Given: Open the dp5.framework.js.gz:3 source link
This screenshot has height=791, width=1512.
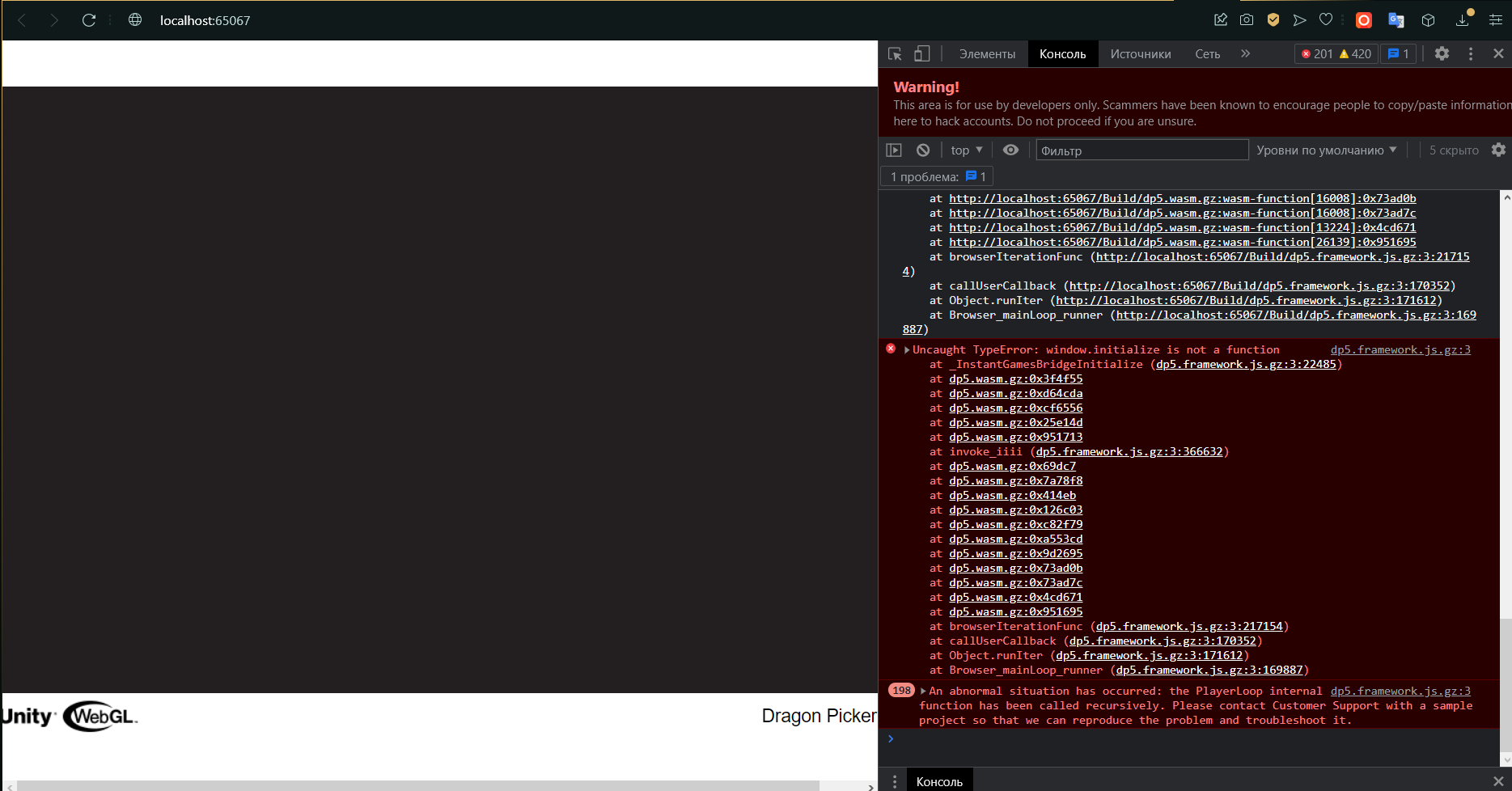Looking at the screenshot, I should point(1400,349).
